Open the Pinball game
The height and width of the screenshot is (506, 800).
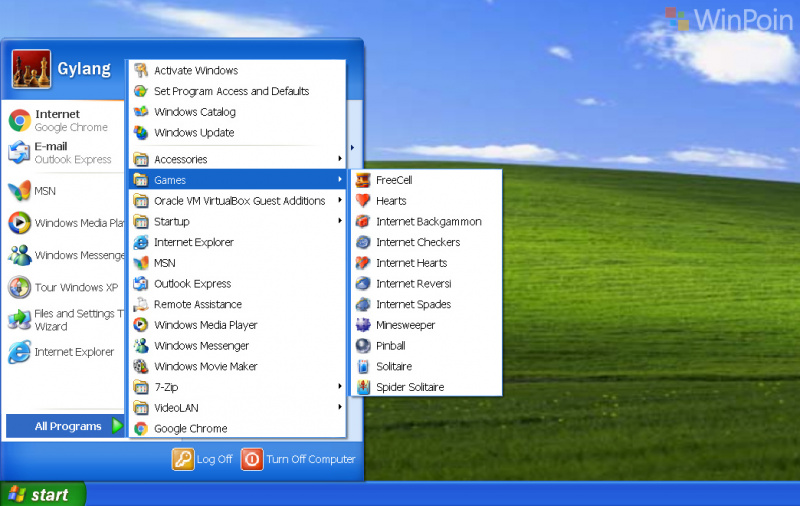426,346
